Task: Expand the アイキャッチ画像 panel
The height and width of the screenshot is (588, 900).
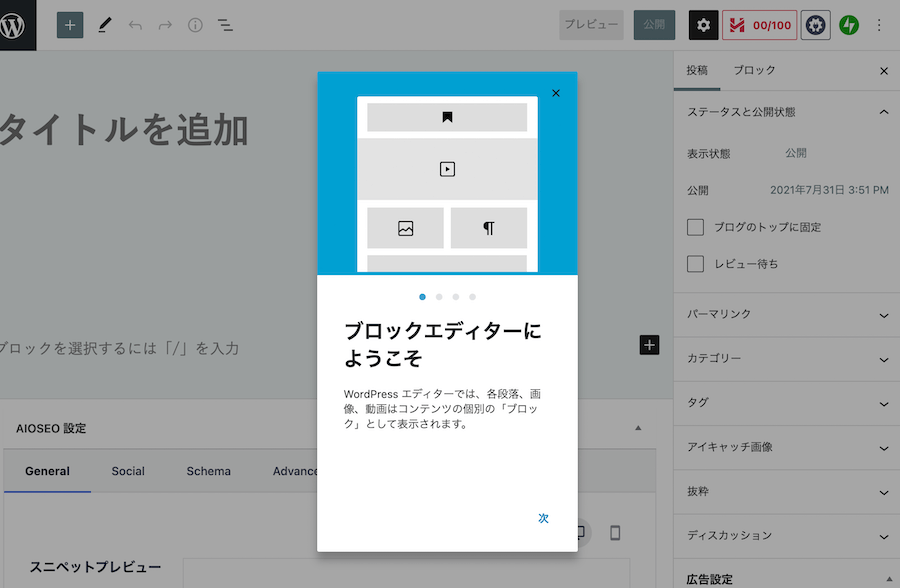Action: [x=786, y=447]
